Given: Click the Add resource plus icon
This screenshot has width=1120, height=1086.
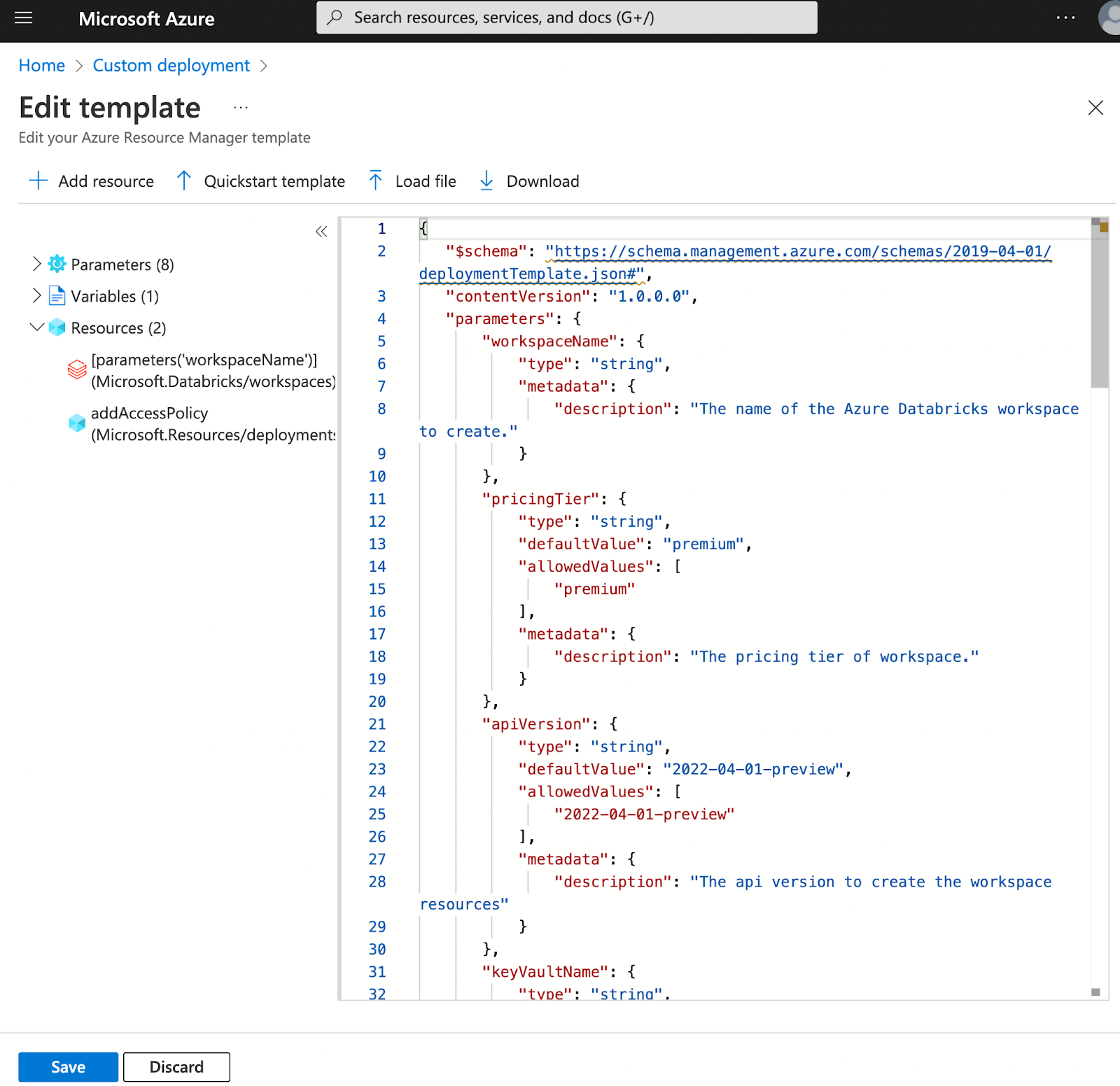Looking at the screenshot, I should (x=38, y=181).
